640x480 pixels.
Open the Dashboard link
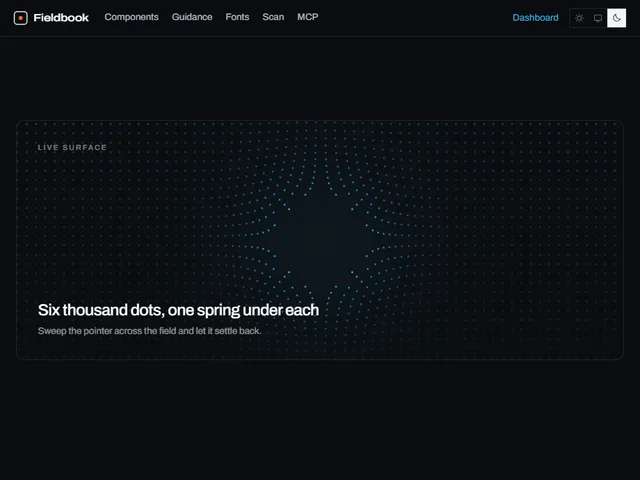pyautogui.click(x=535, y=18)
